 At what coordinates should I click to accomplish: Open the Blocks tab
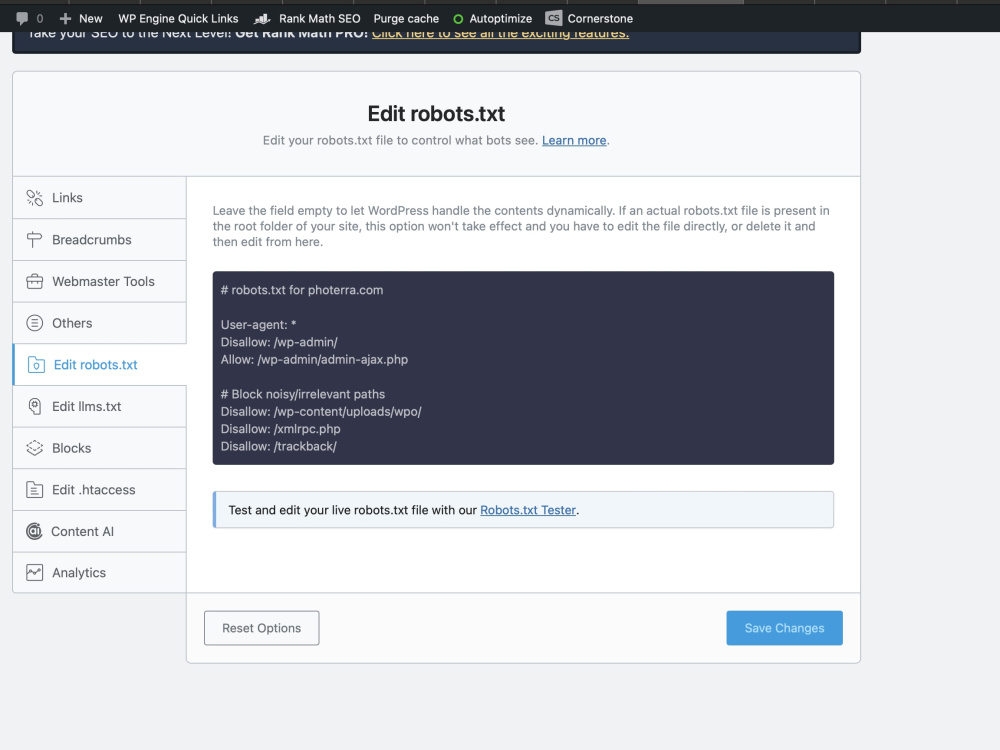coord(99,448)
